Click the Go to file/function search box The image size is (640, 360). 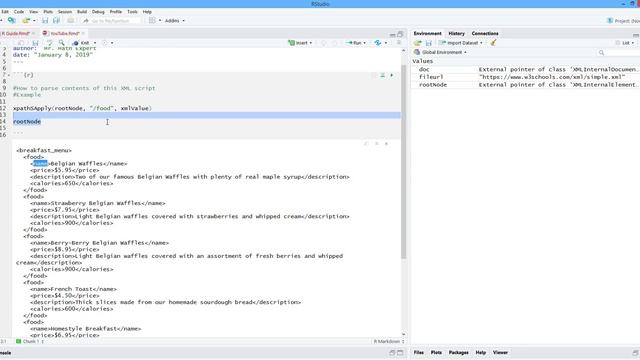[x=111, y=20]
